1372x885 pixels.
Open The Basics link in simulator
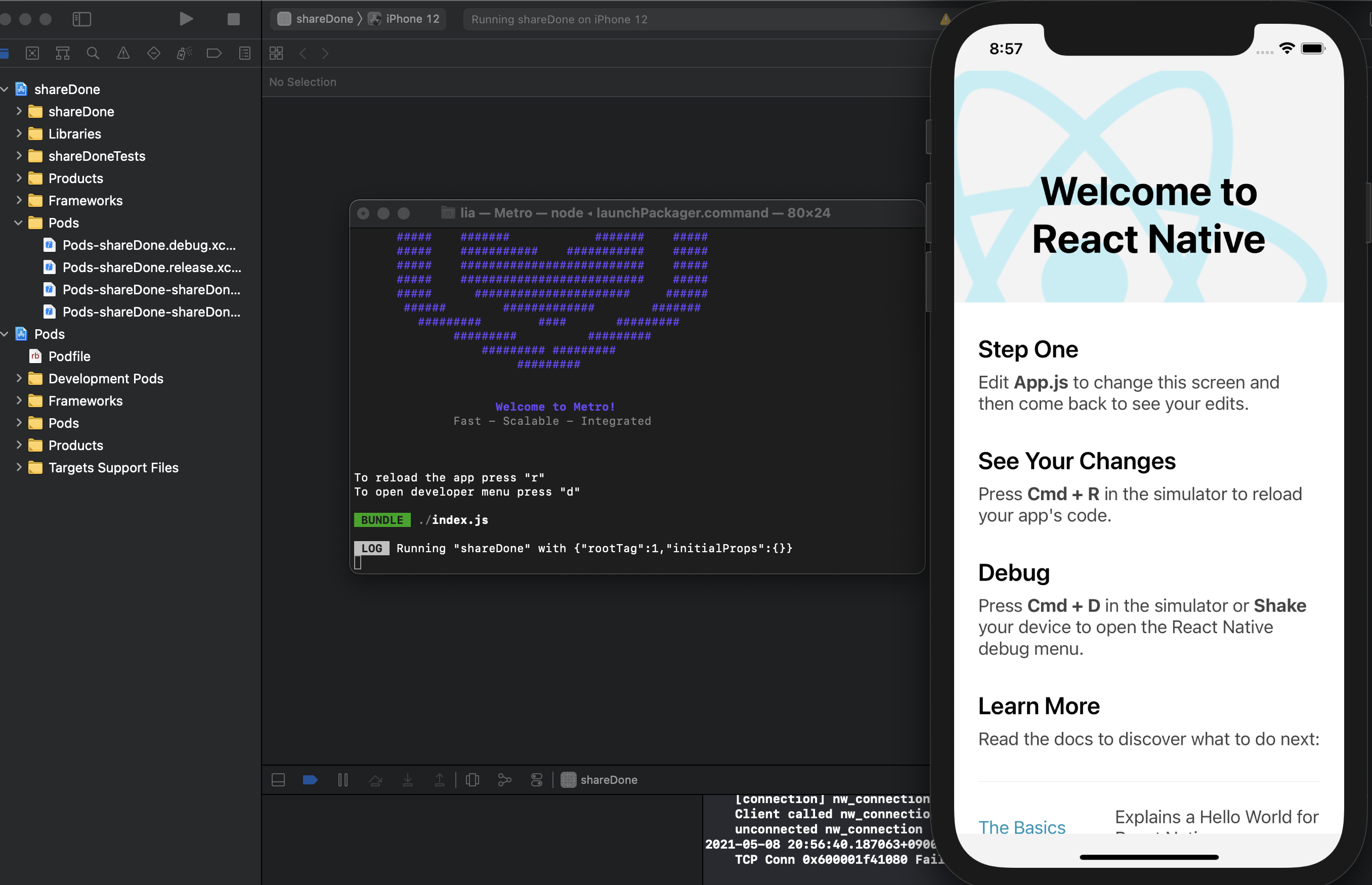pyautogui.click(x=1021, y=827)
